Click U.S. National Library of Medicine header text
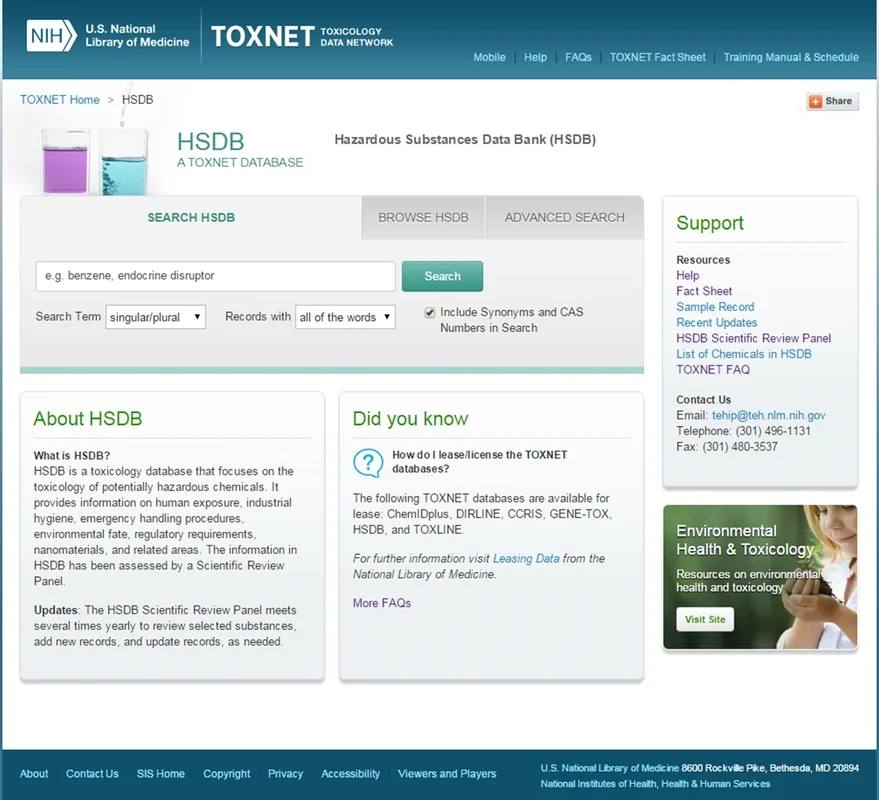The height and width of the screenshot is (800, 879). (137, 36)
